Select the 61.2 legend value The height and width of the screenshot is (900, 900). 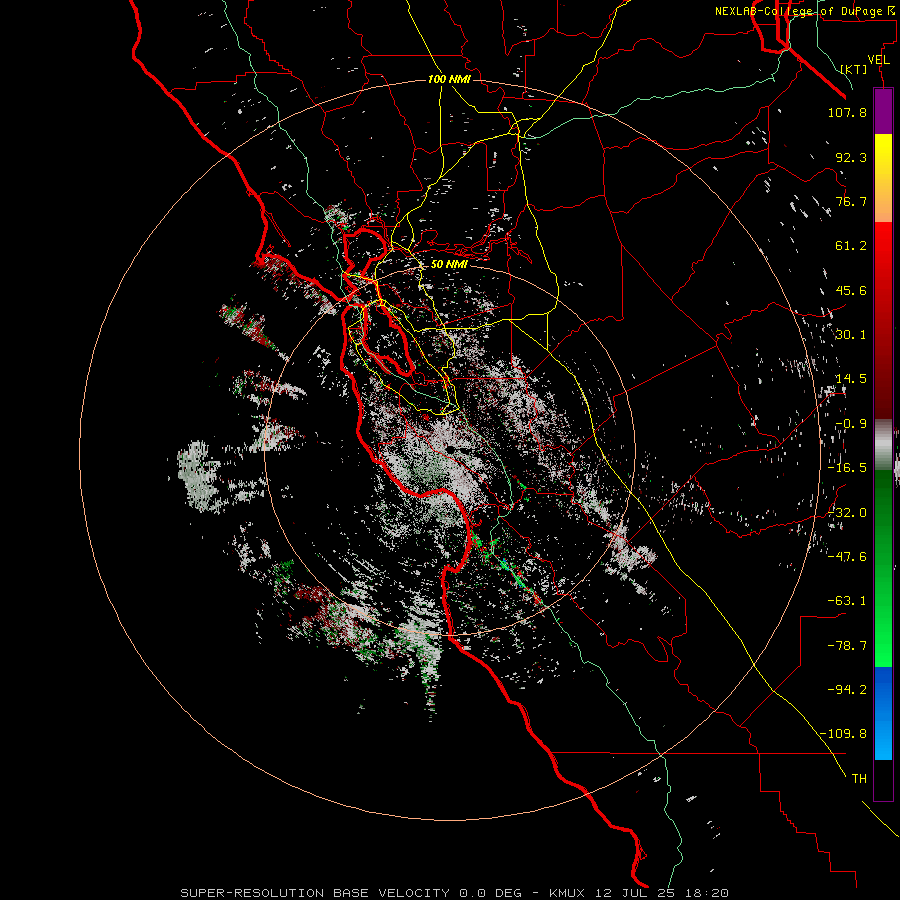point(851,246)
